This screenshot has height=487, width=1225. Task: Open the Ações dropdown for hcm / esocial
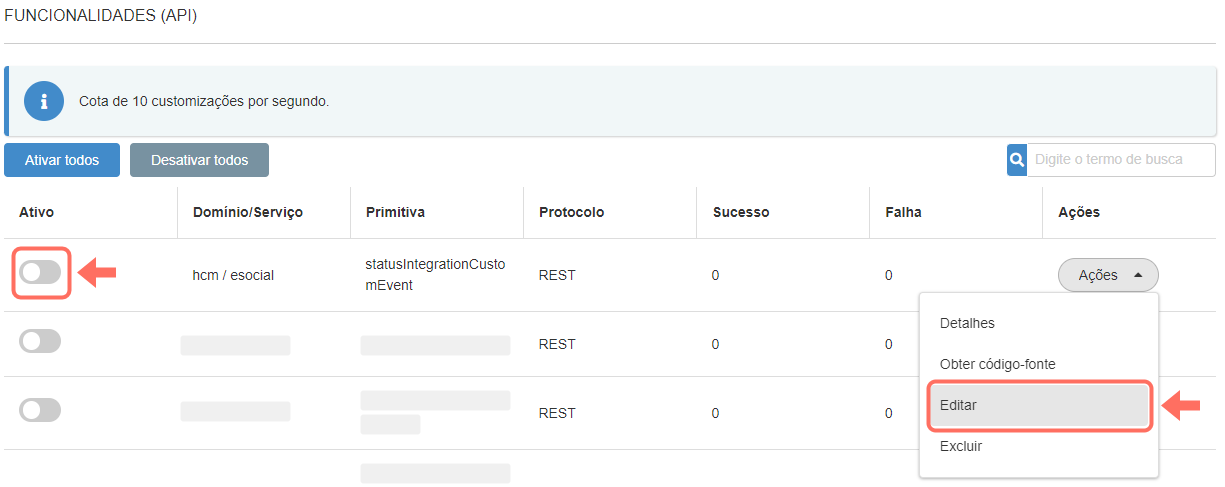1108,275
